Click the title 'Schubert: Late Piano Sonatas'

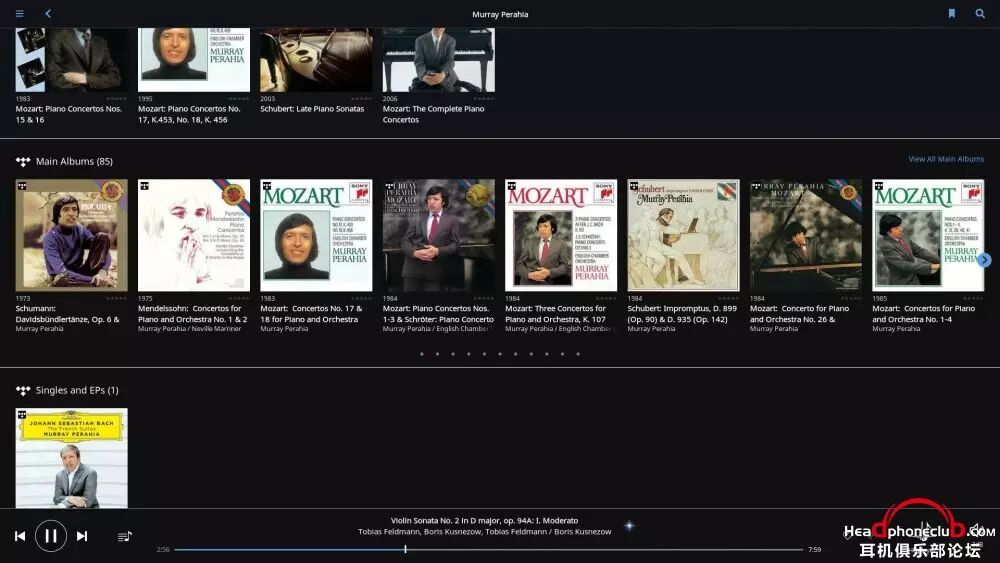click(x=312, y=109)
